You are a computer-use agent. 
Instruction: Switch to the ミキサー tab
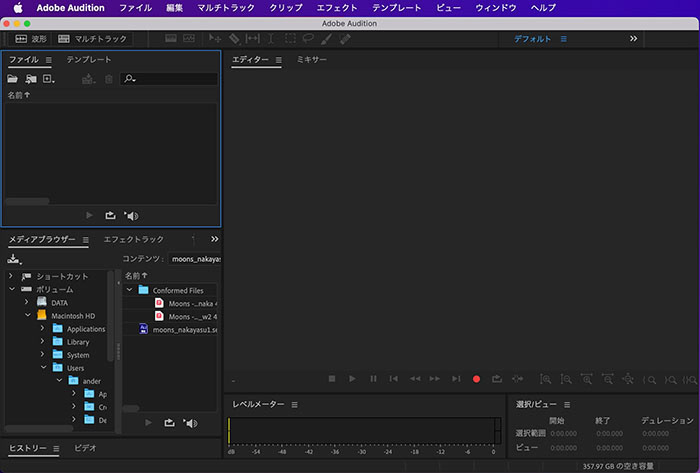click(x=312, y=59)
